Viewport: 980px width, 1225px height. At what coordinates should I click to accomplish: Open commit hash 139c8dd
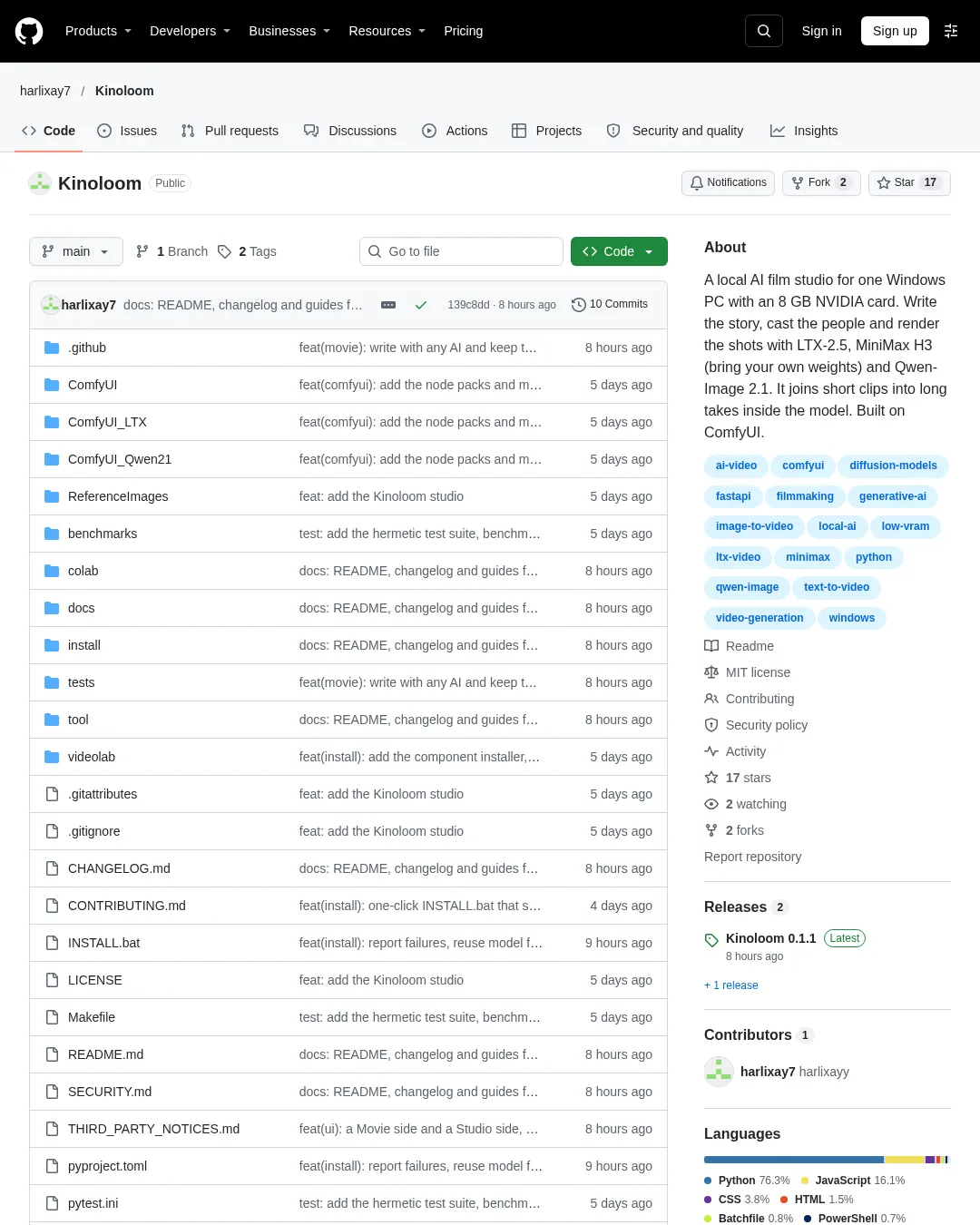468,305
